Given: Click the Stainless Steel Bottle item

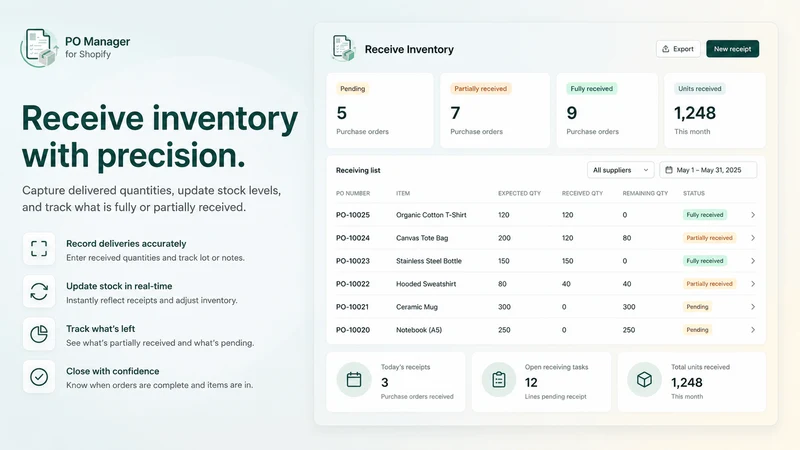Looking at the screenshot, I should pyautogui.click(x=429, y=261).
